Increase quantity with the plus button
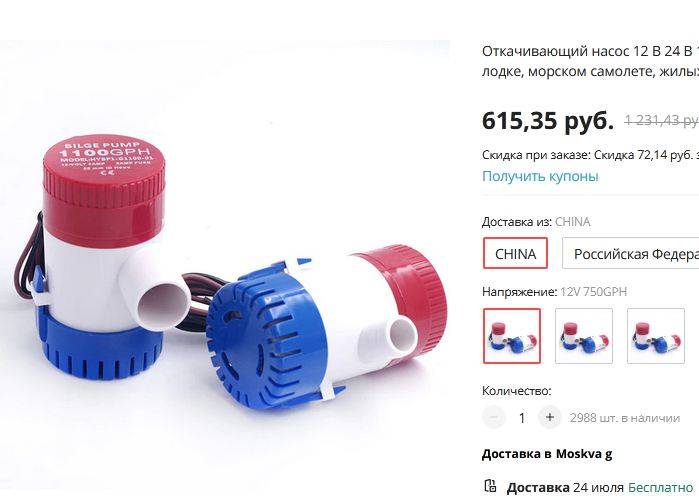The width and height of the screenshot is (699, 504). pyautogui.click(x=550, y=418)
